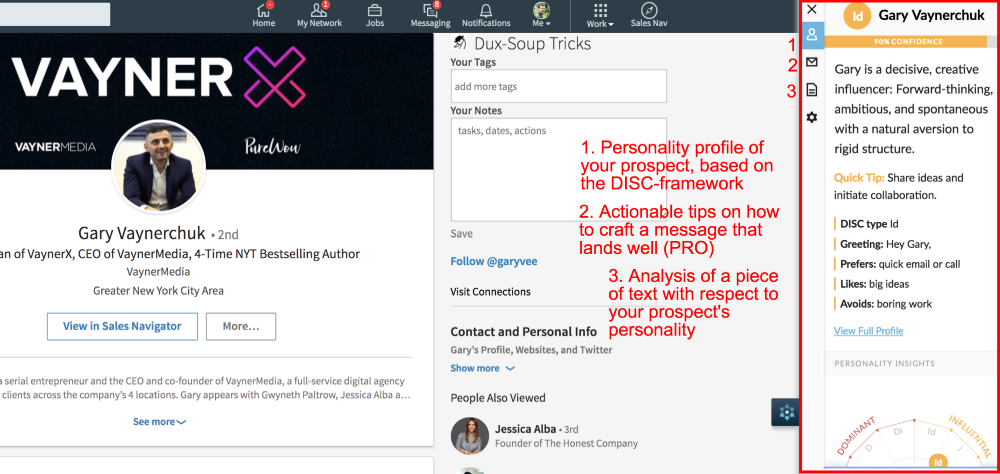The width and height of the screenshot is (1000, 474).
Task: Click the VaynerMedia company name
Action: (x=158, y=272)
